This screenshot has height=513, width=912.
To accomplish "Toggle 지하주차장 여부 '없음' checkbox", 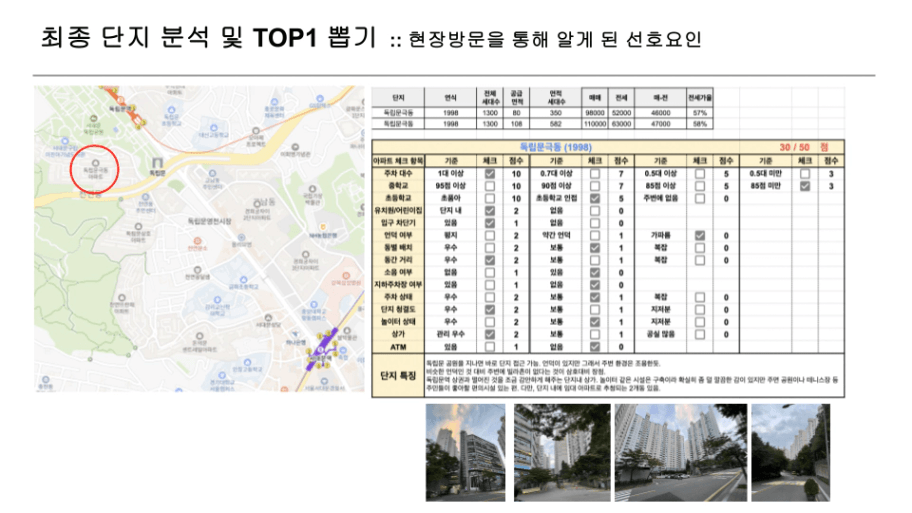I will coord(594,285).
